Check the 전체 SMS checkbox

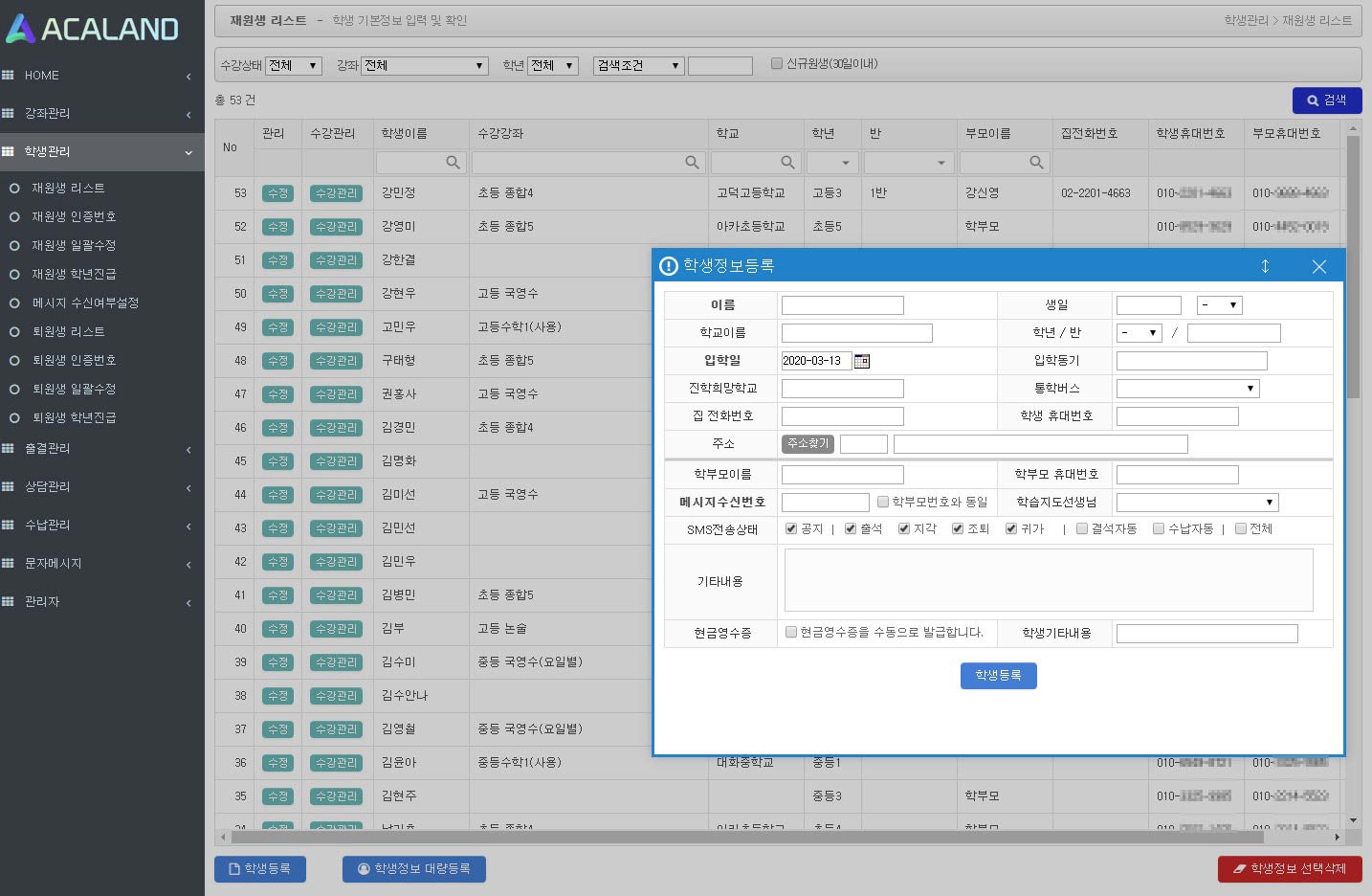(1241, 528)
